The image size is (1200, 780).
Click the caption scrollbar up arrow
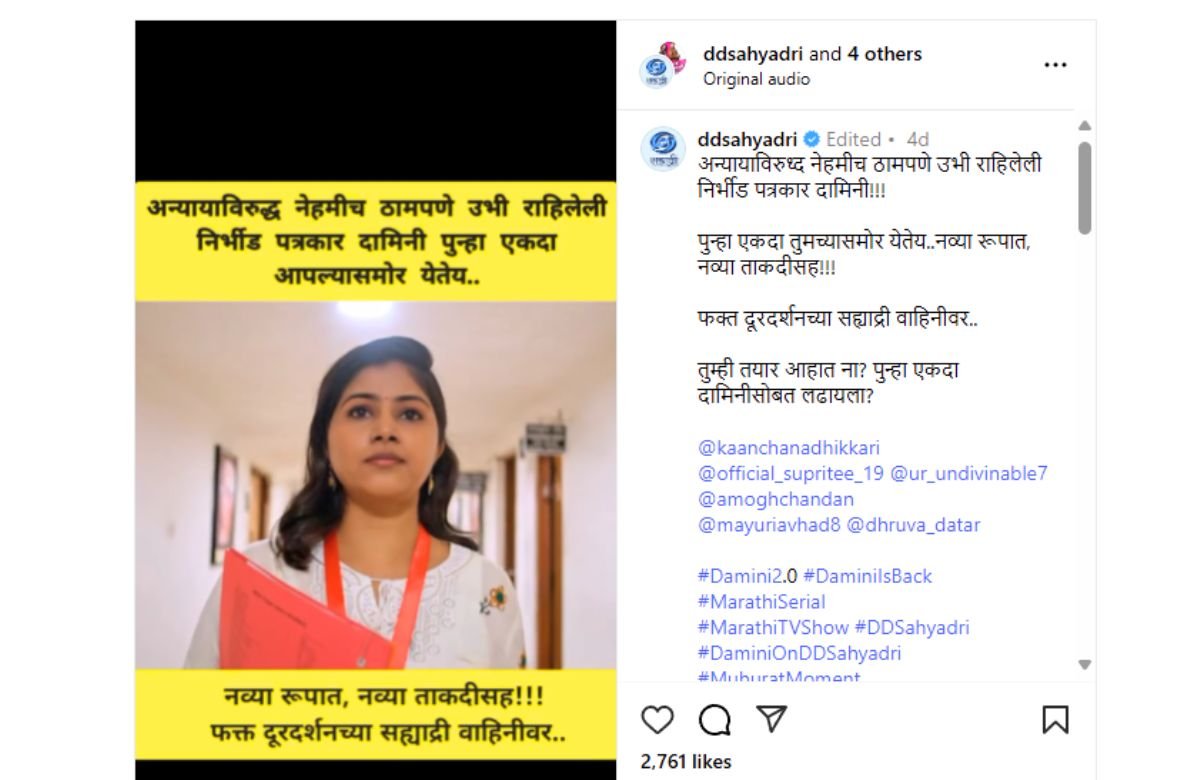(x=1085, y=126)
